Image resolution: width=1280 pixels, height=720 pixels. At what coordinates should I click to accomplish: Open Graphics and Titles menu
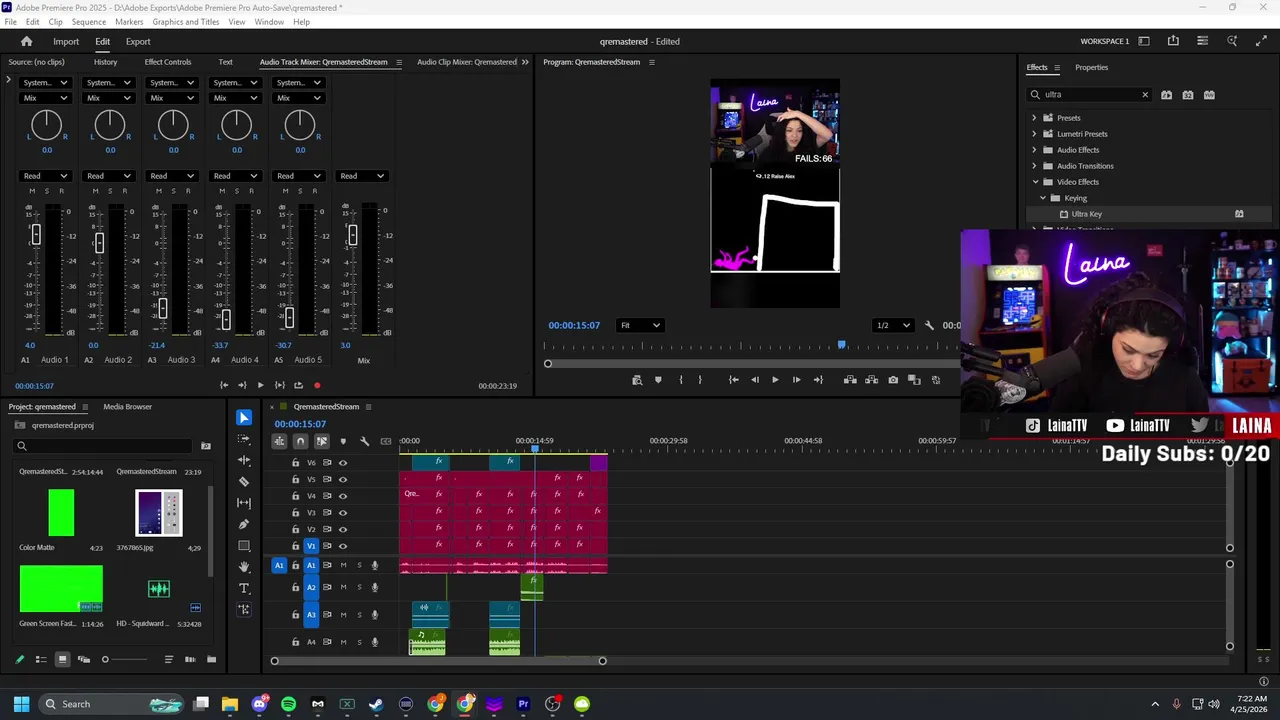(186, 21)
